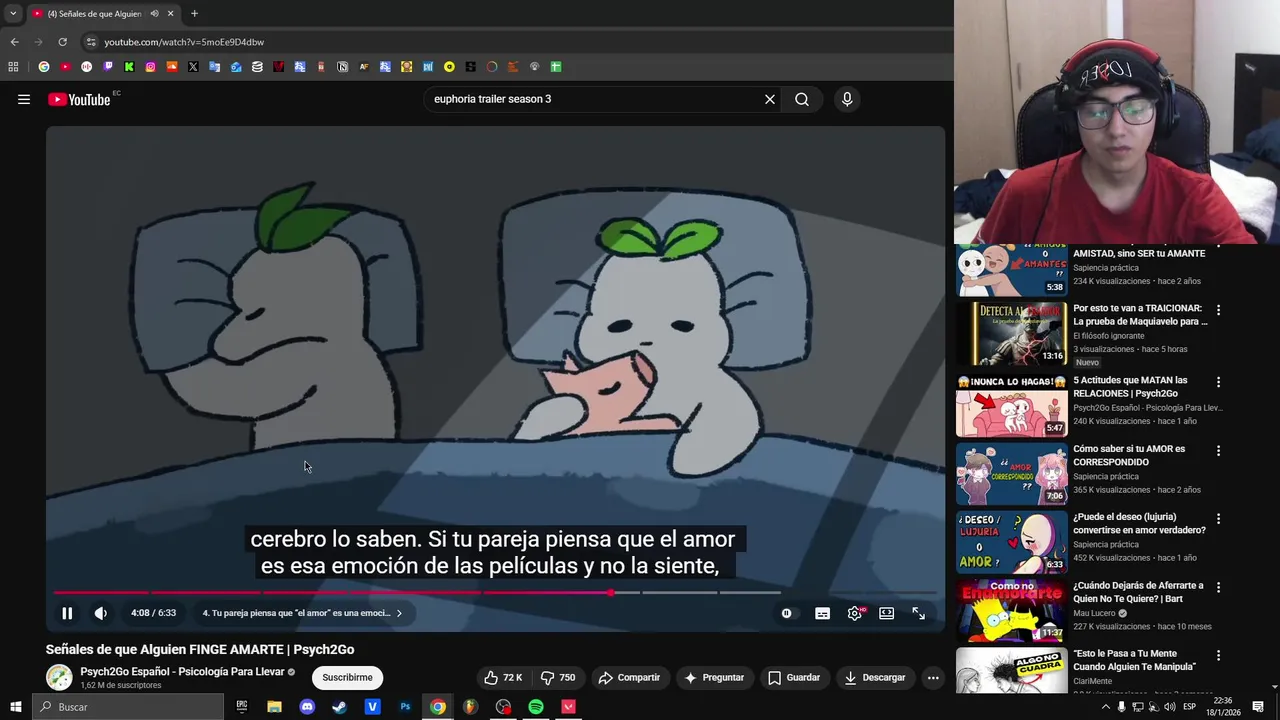This screenshot has width=1280, height=720.
Task: Open a new browser tab
Action: [x=194, y=14]
